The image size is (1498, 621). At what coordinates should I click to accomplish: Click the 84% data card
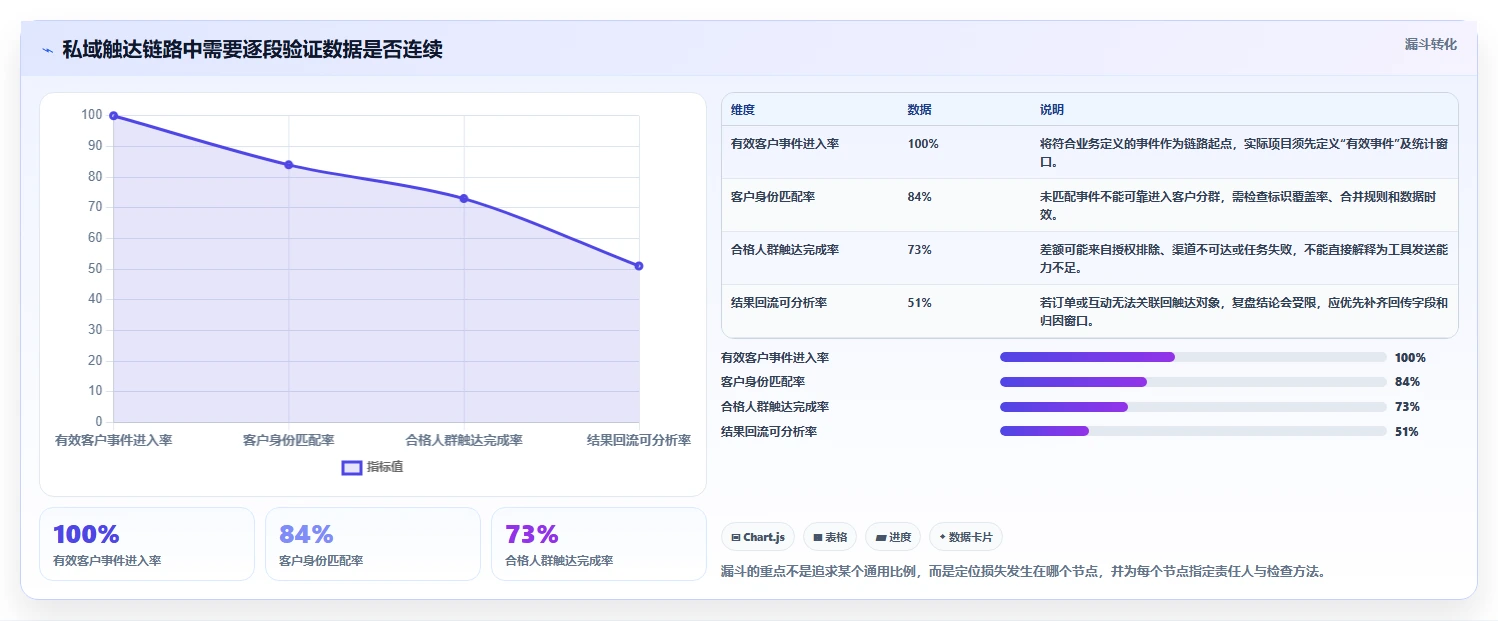[373, 544]
